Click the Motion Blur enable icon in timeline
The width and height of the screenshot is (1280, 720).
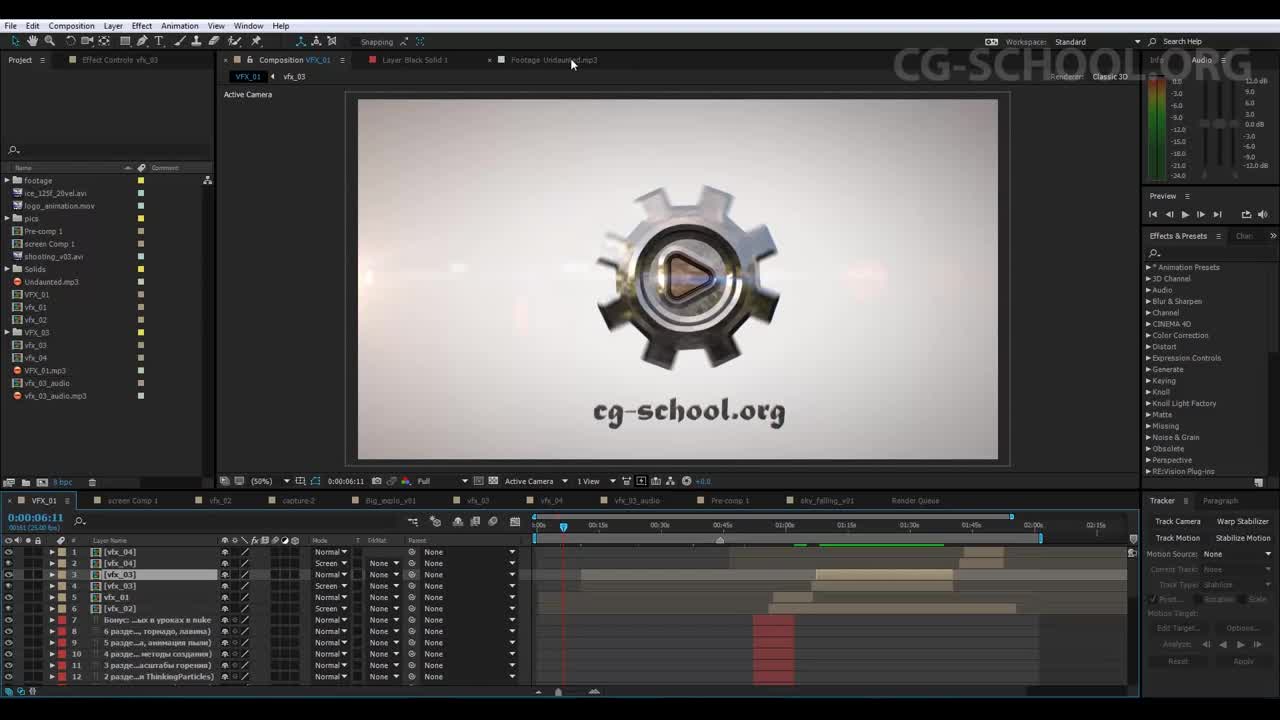(493, 521)
